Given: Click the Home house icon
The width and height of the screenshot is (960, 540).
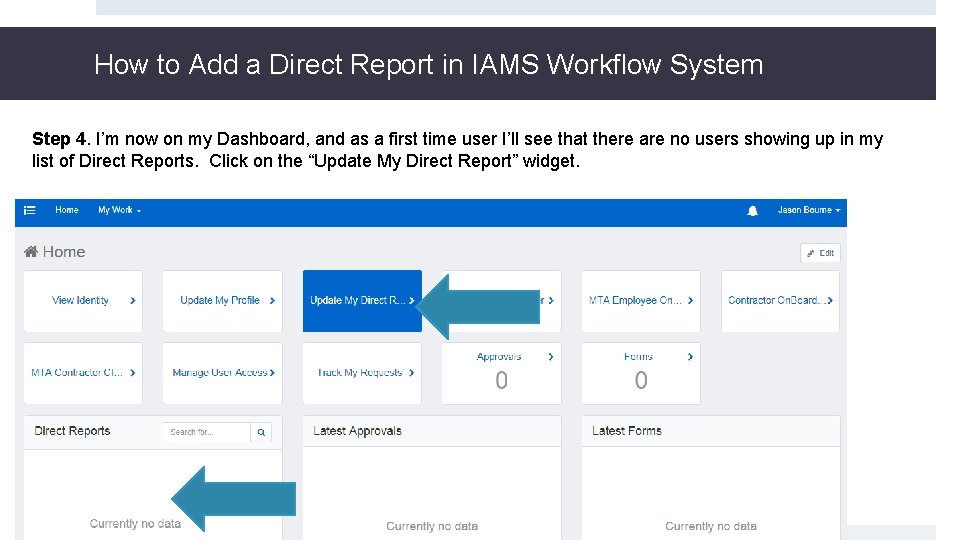Looking at the screenshot, I should [31, 252].
